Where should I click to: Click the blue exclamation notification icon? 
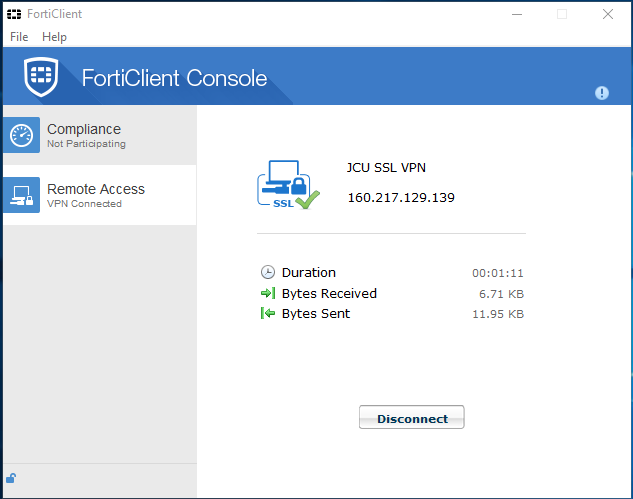click(x=602, y=93)
